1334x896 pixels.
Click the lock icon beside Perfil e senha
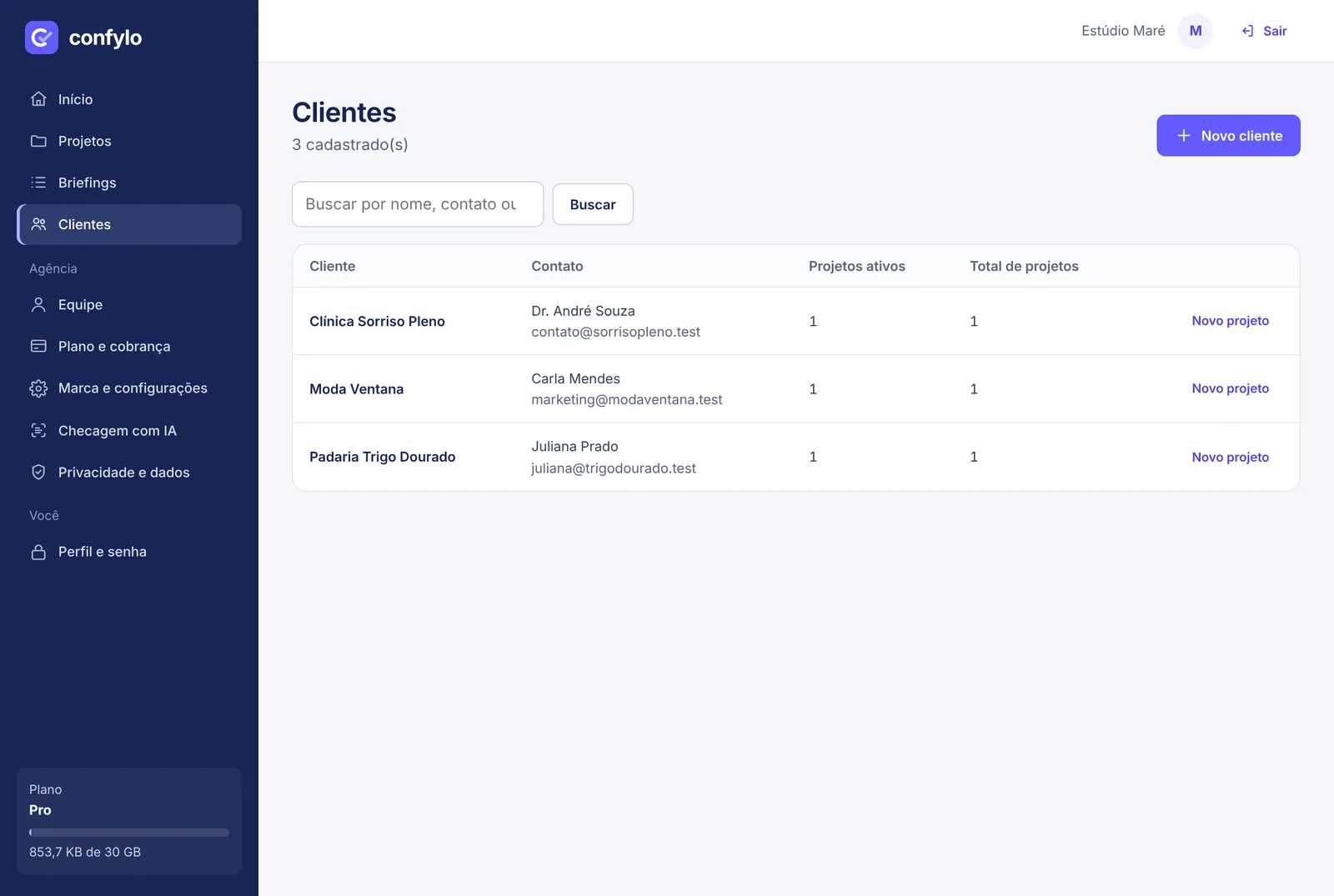pyautogui.click(x=38, y=552)
